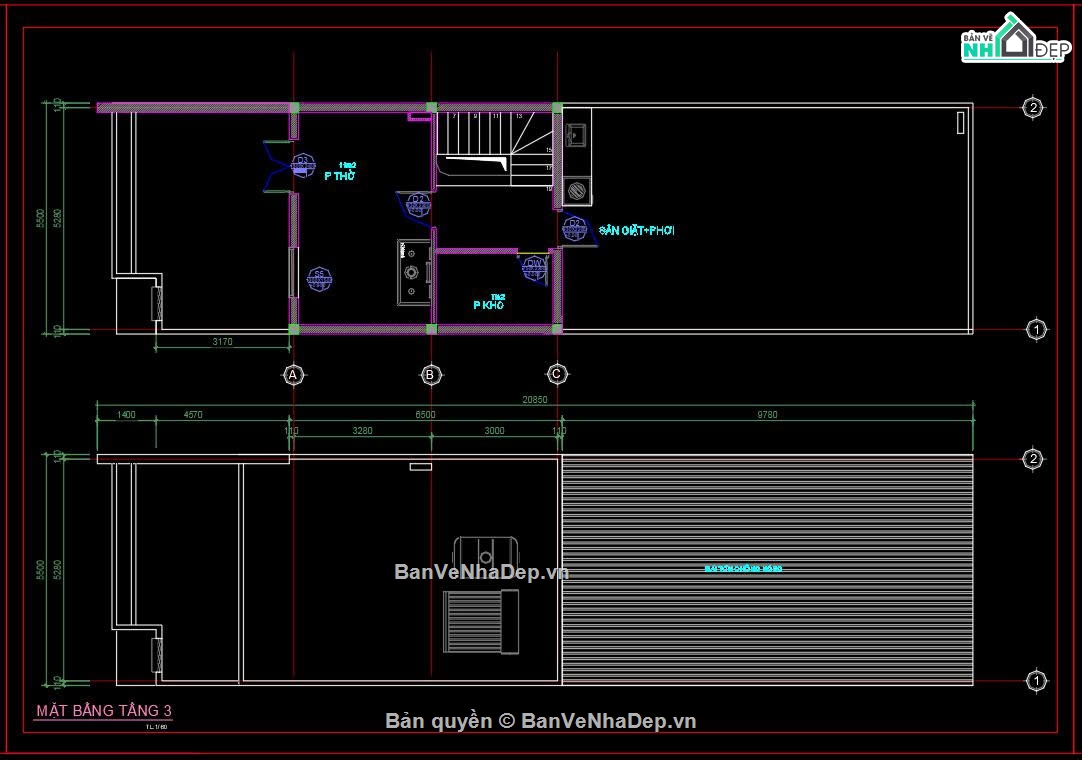Click the washing machine symbol below the sink
The height and width of the screenshot is (760, 1082).
click(577, 191)
